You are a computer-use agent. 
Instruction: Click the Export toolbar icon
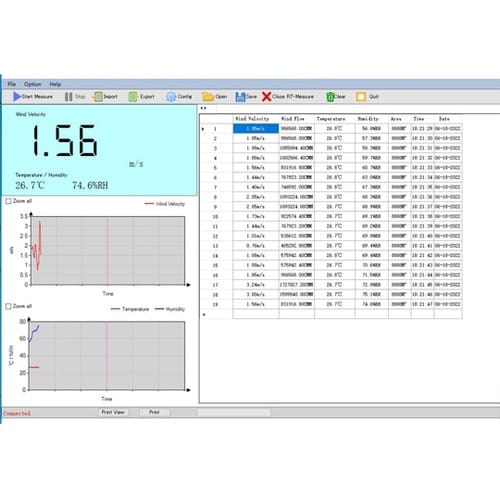click(133, 97)
